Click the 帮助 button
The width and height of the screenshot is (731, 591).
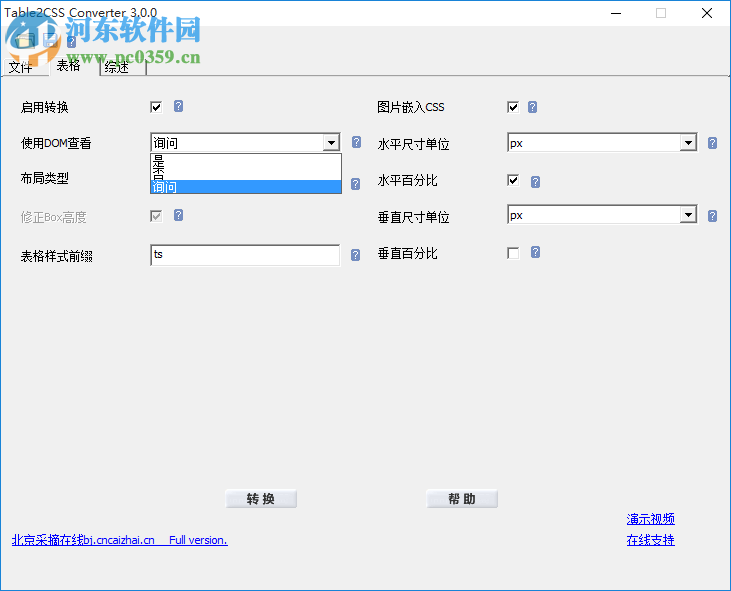[x=462, y=499]
